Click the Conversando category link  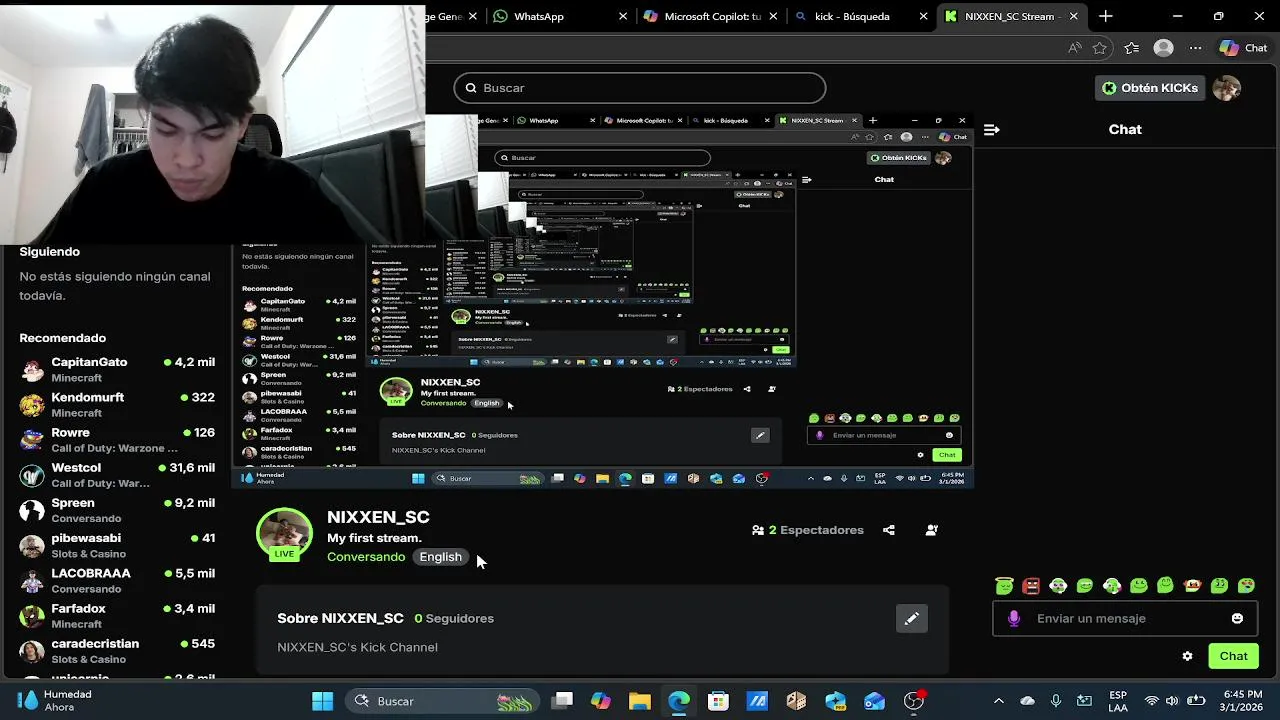tap(366, 557)
